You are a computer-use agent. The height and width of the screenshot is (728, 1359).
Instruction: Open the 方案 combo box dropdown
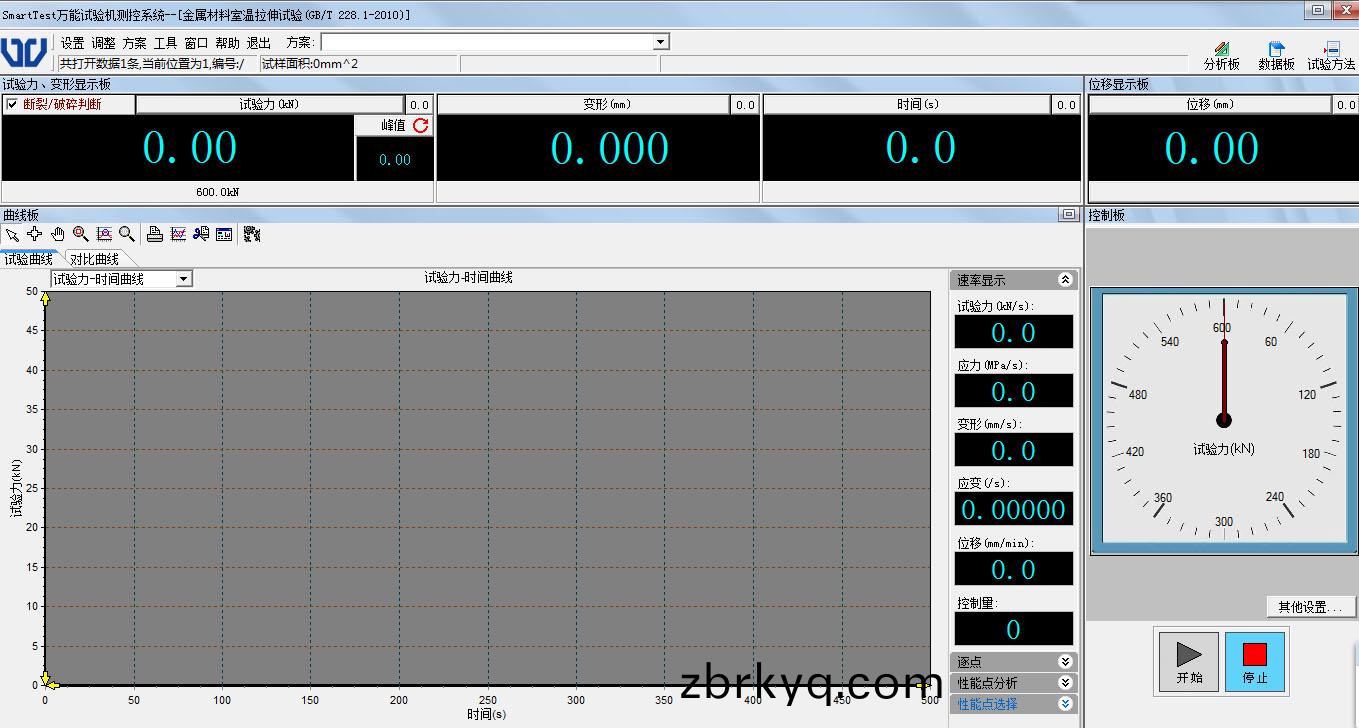660,42
